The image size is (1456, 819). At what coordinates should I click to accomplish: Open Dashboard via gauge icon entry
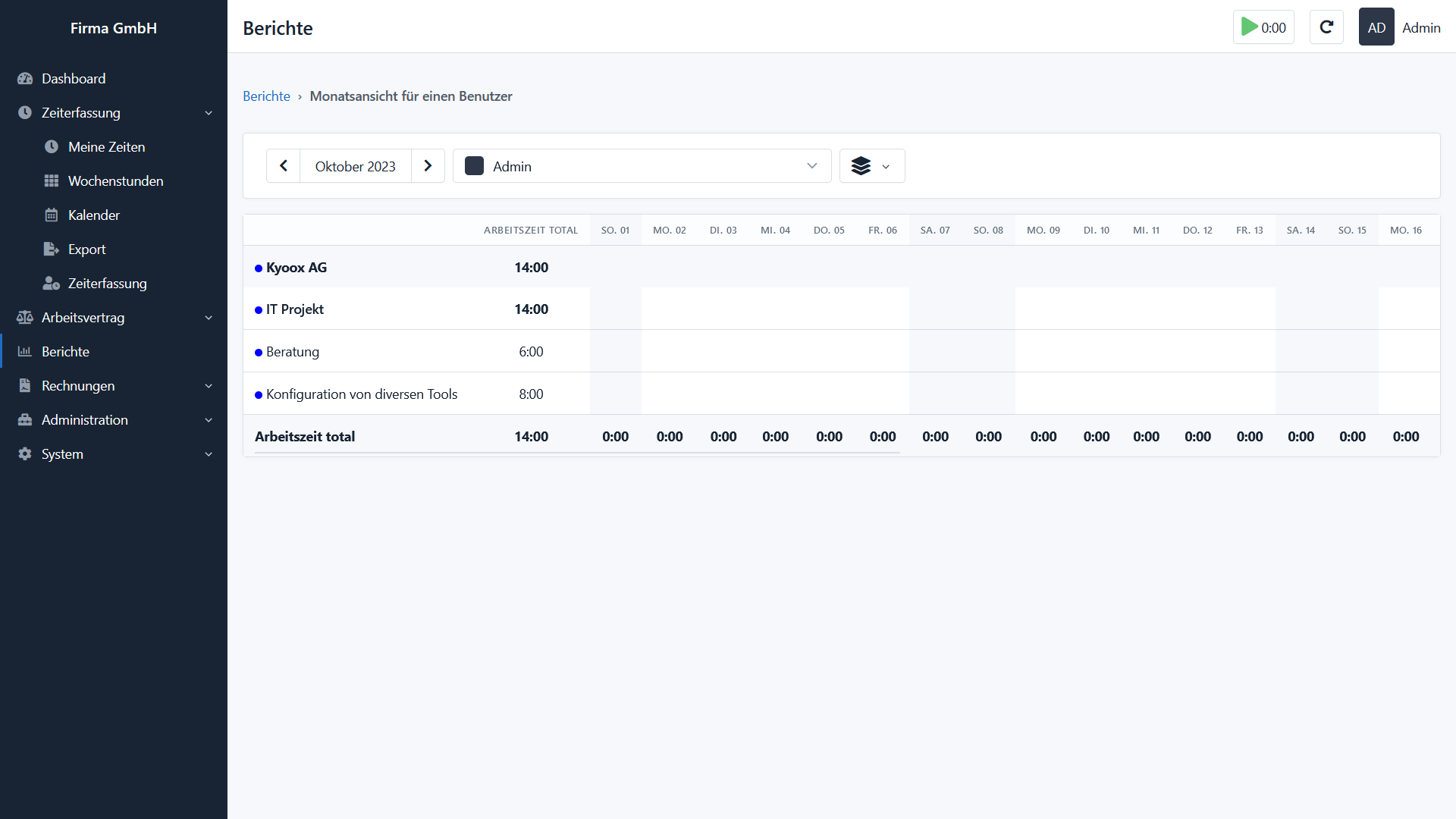click(x=73, y=79)
